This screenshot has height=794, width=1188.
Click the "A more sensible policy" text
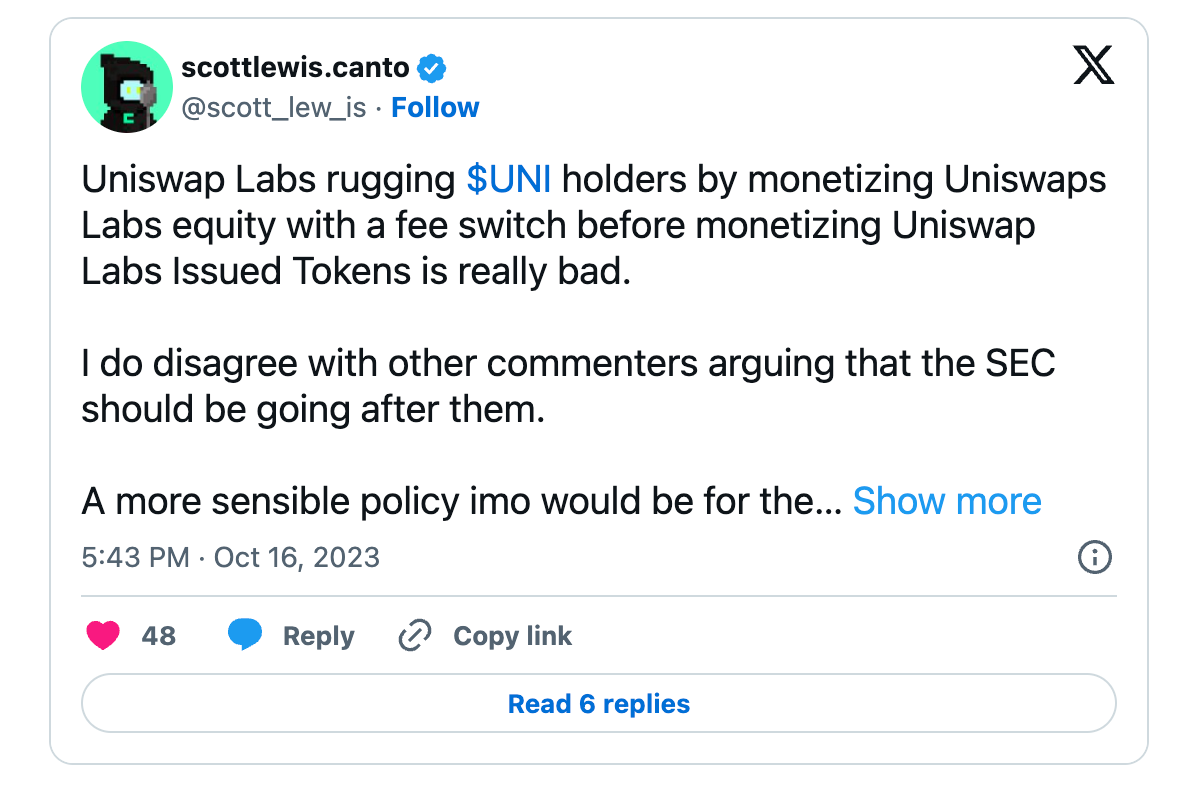pos(460,500)
